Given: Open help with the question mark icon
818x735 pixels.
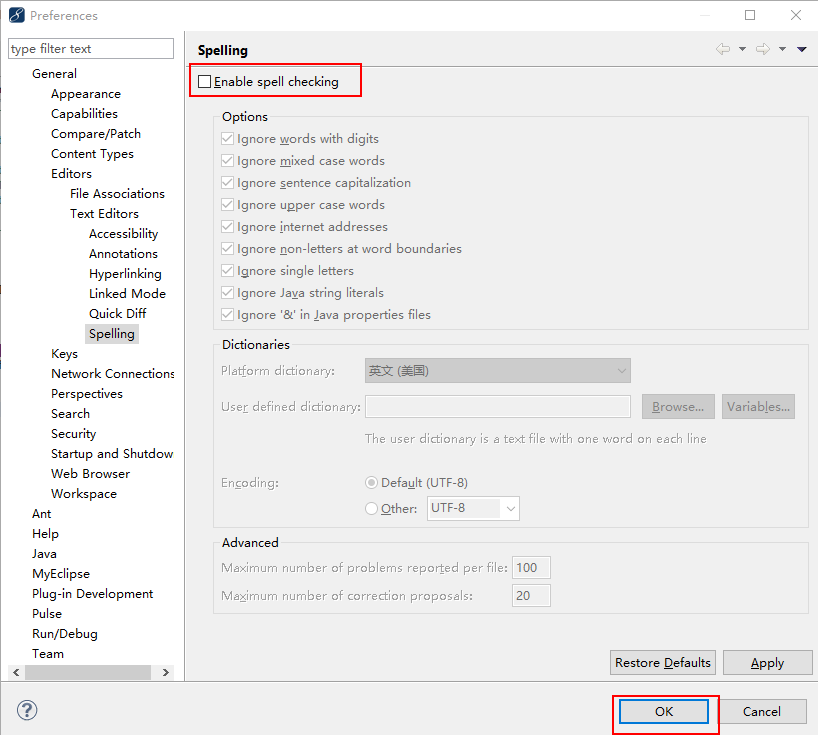Looking at the screenshot, I should pos(27,710).
